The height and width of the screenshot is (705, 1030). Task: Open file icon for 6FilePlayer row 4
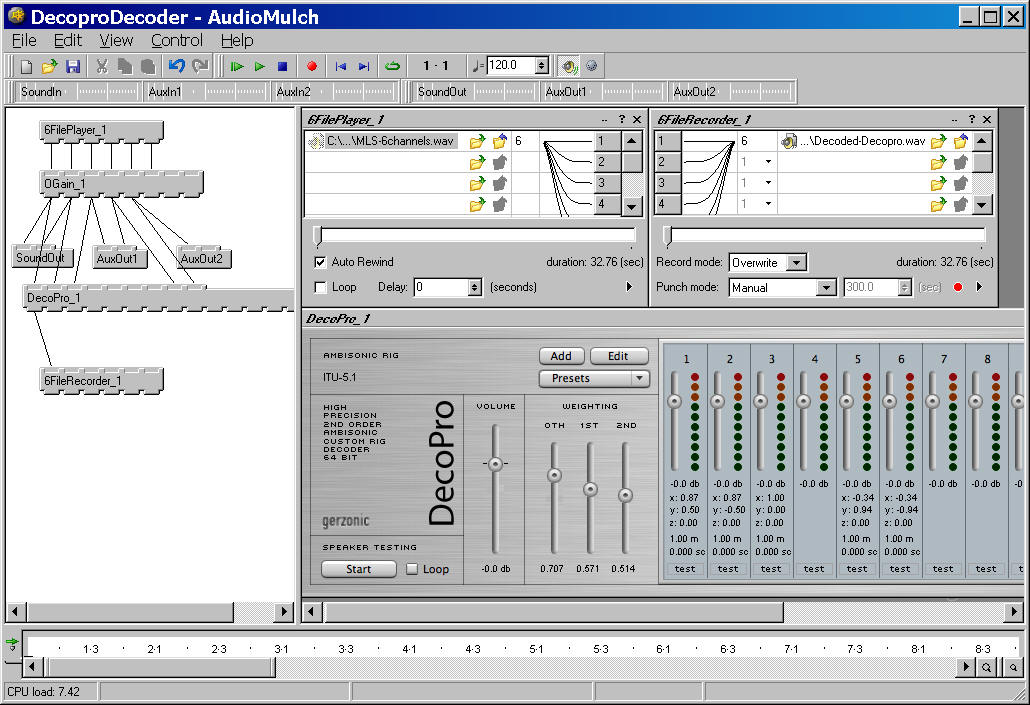pyautogui.click(x=478, y=204)
